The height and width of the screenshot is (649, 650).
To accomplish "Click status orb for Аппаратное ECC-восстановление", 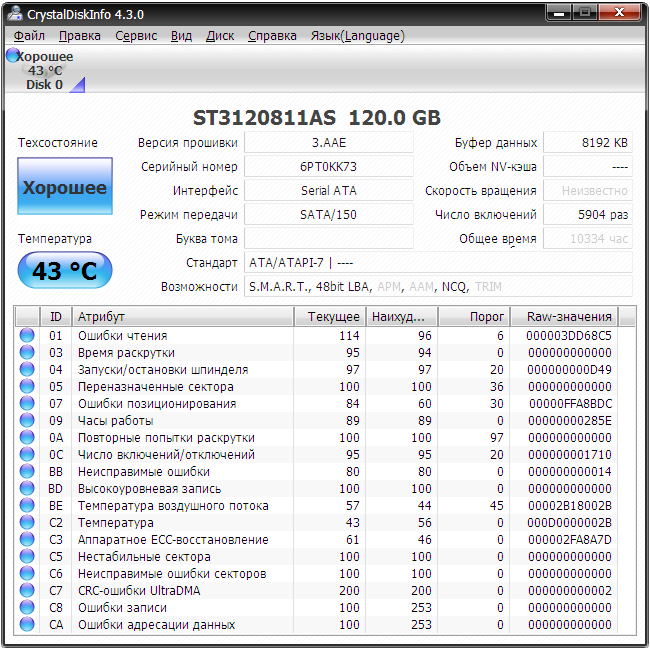I will point(27,539).
